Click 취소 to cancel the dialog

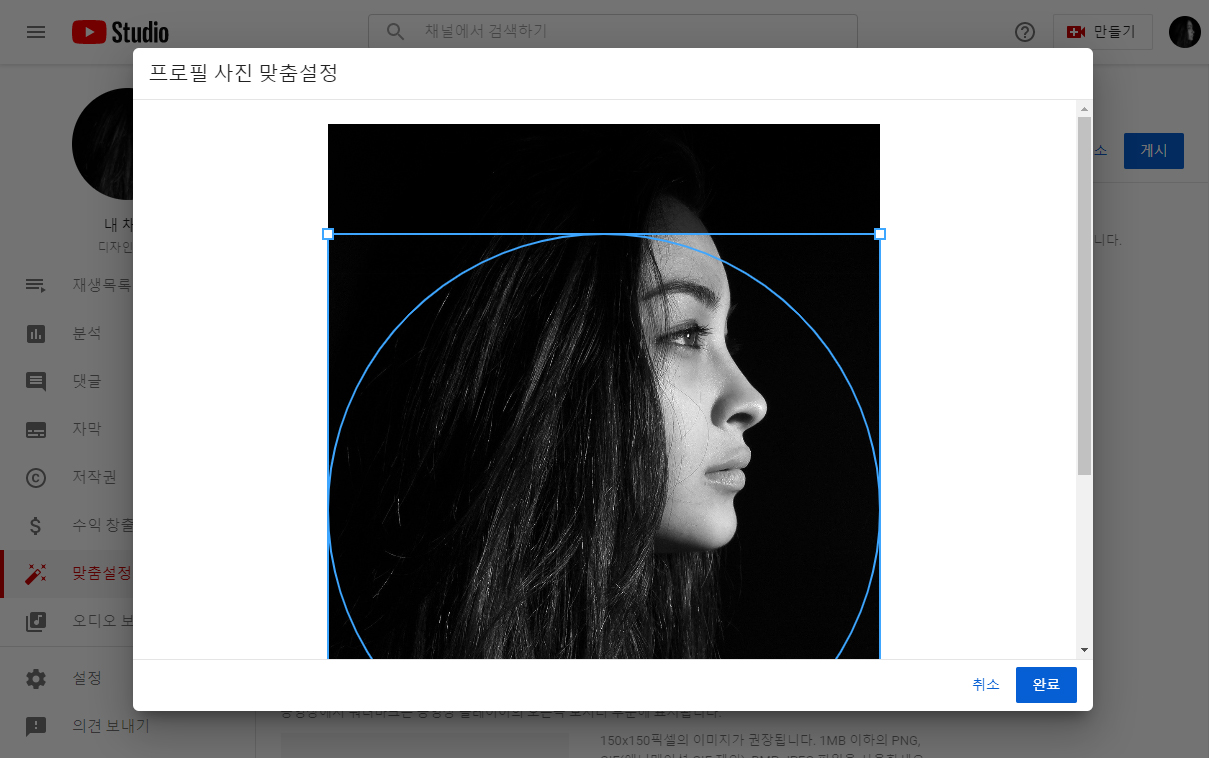986,685
